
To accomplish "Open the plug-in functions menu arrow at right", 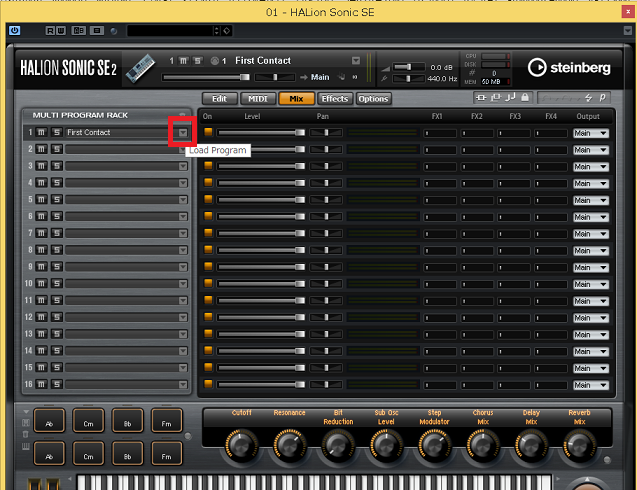I will (628, 30).
